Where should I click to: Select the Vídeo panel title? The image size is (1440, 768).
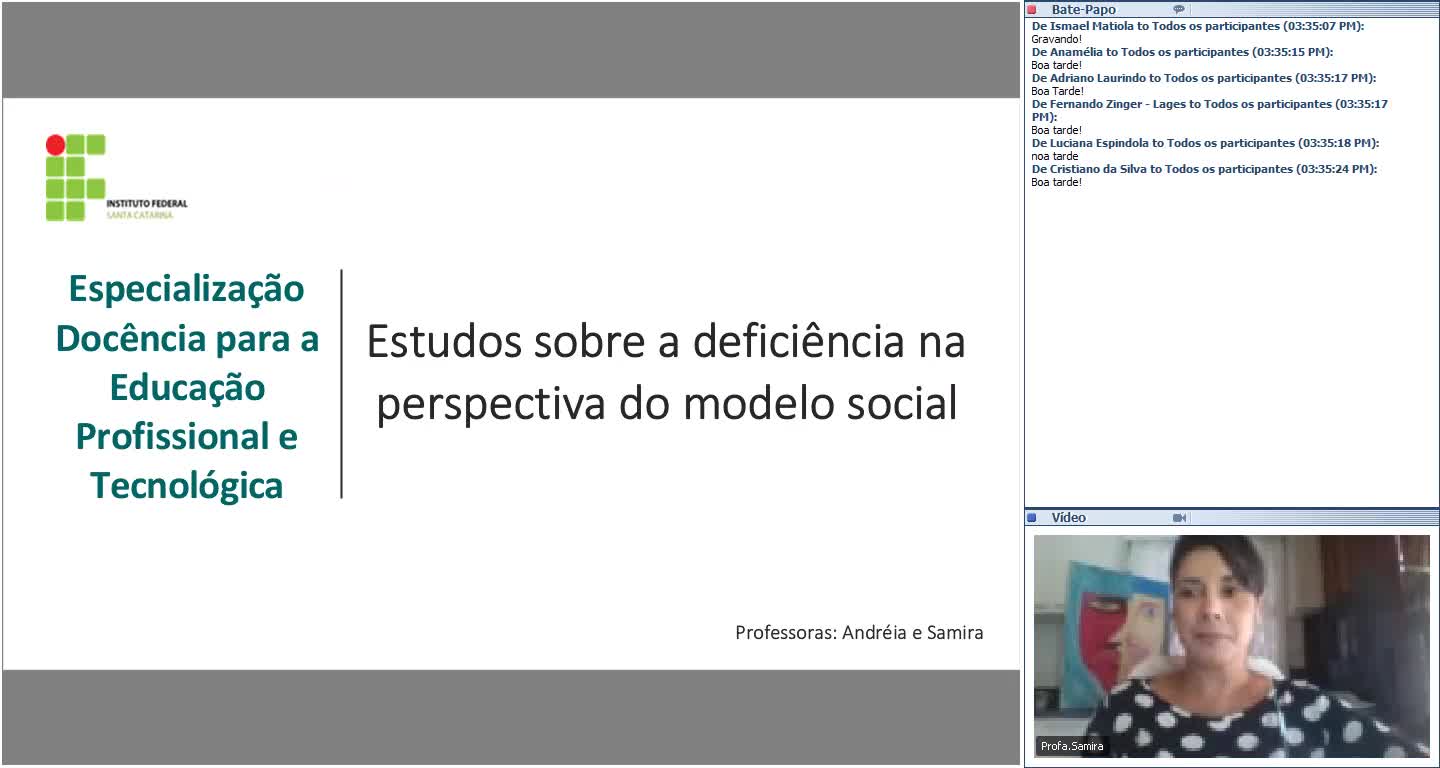(1068, 518)
